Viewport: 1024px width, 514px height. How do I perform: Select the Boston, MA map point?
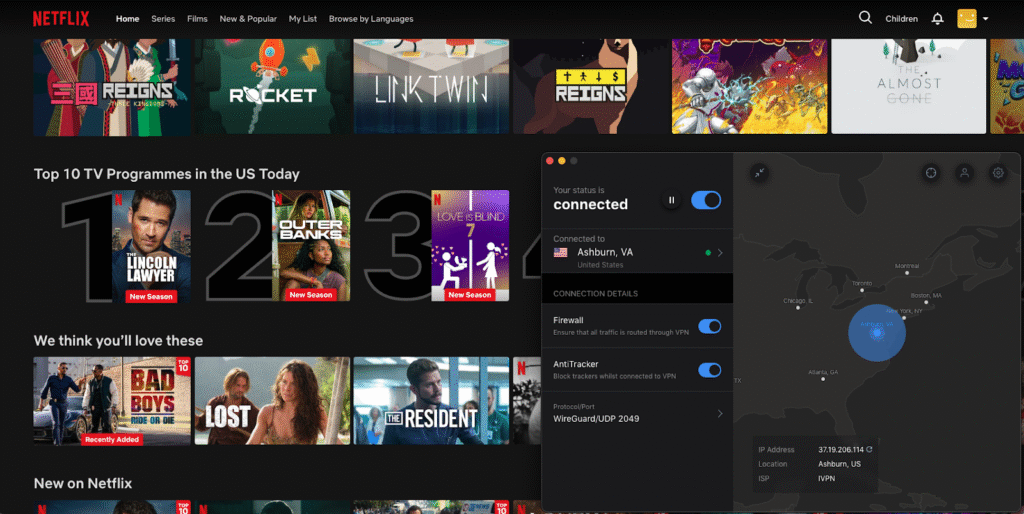tap(926, 302)
